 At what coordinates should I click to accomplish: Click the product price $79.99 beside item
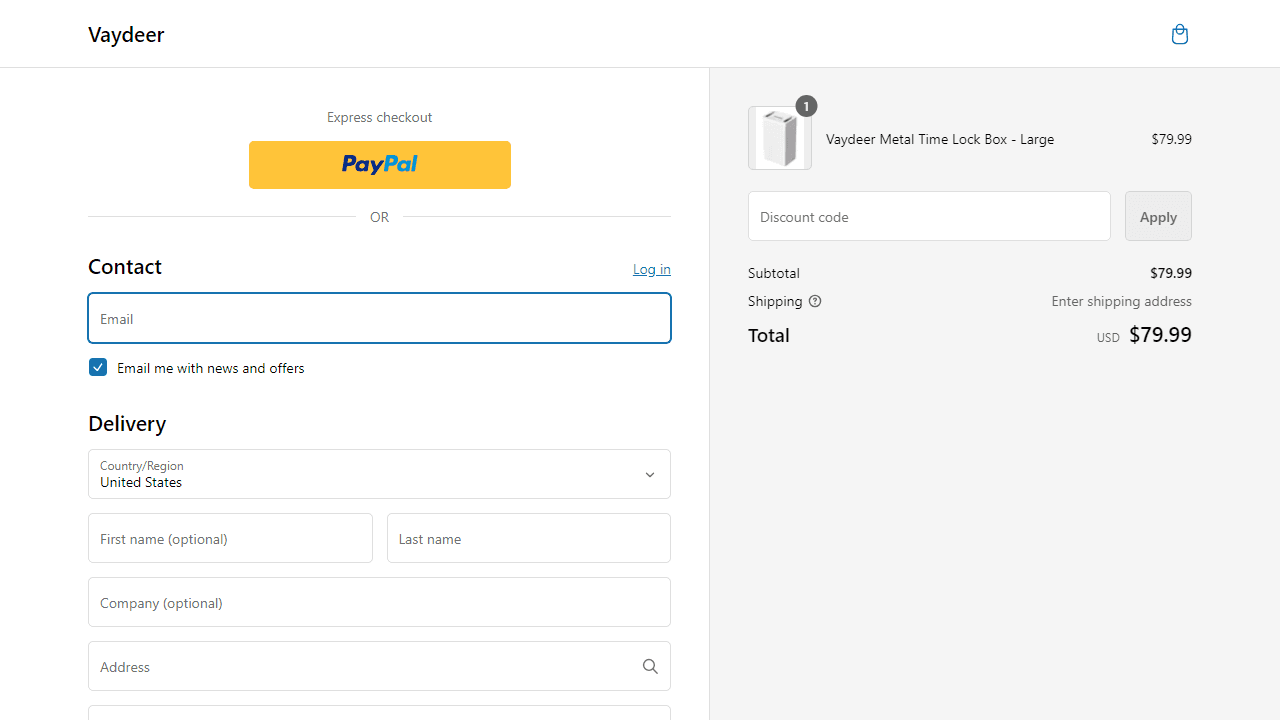pyautogui.click(x=1171, y=139)
